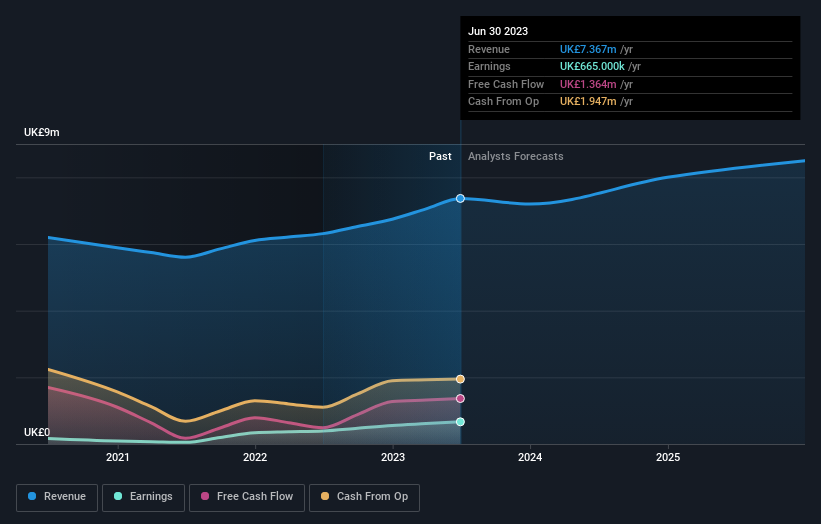The height and width of the screenshot is (524, 821).
Task: Click the Analysts Forecasts label
Action: click(516, 157)
